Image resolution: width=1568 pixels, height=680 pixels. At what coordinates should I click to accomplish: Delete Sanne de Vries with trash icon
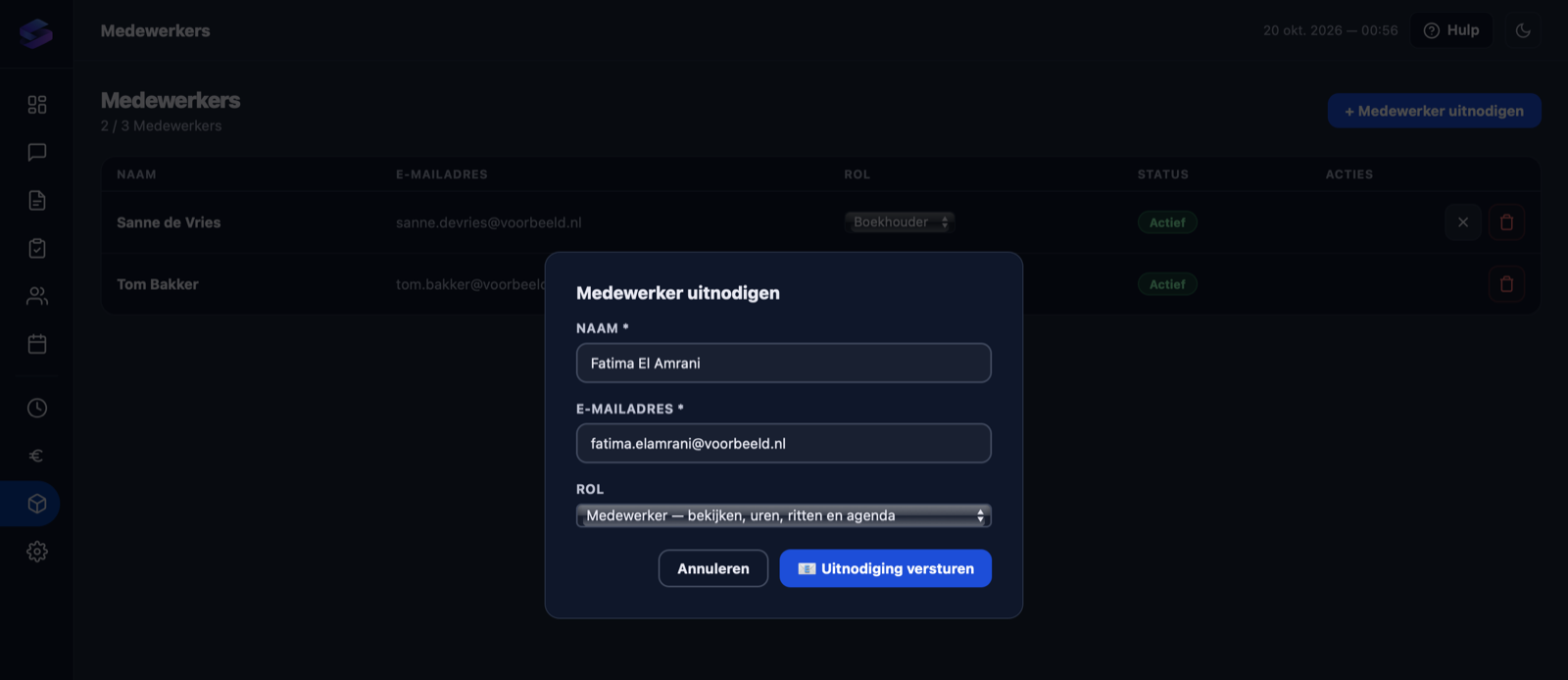1506,222
